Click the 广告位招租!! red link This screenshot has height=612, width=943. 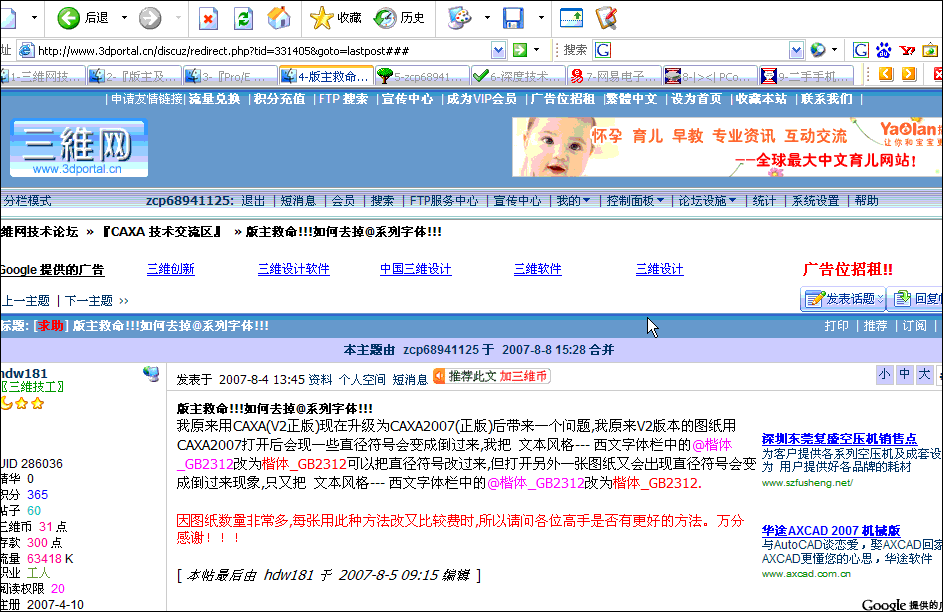848,269
